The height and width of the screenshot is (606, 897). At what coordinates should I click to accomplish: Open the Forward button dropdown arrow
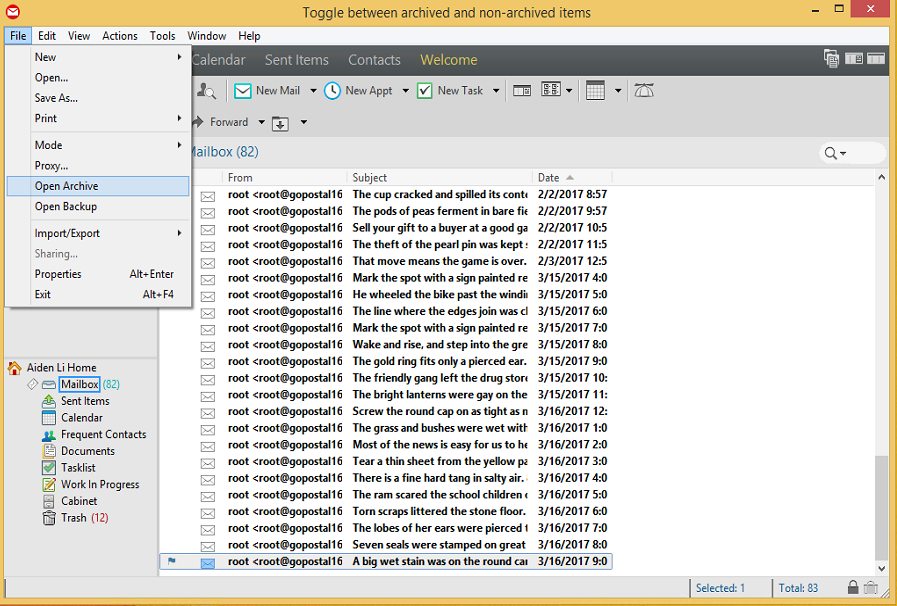click(262, 123)
